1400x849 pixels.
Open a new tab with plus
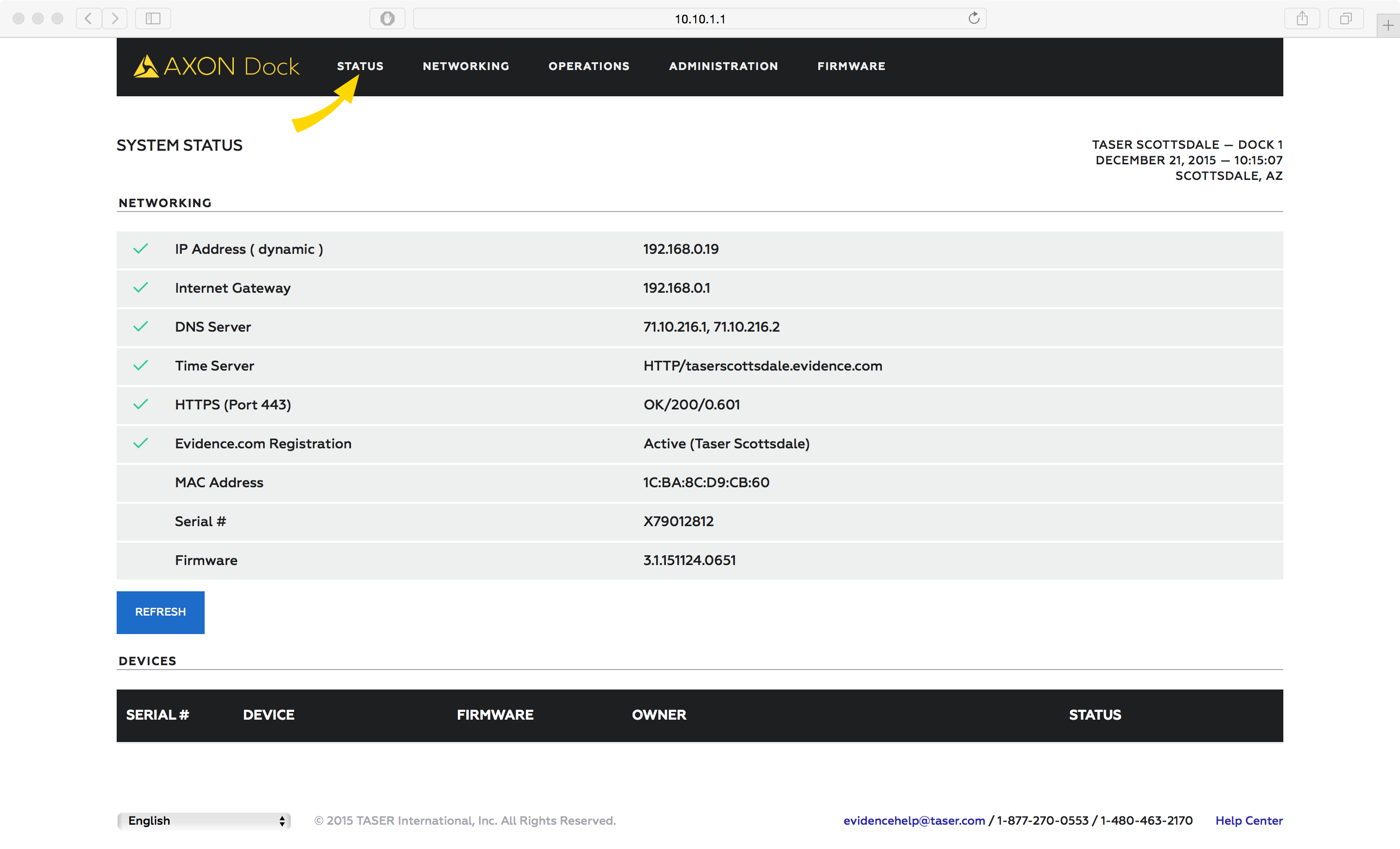(x=1388, y=26)
